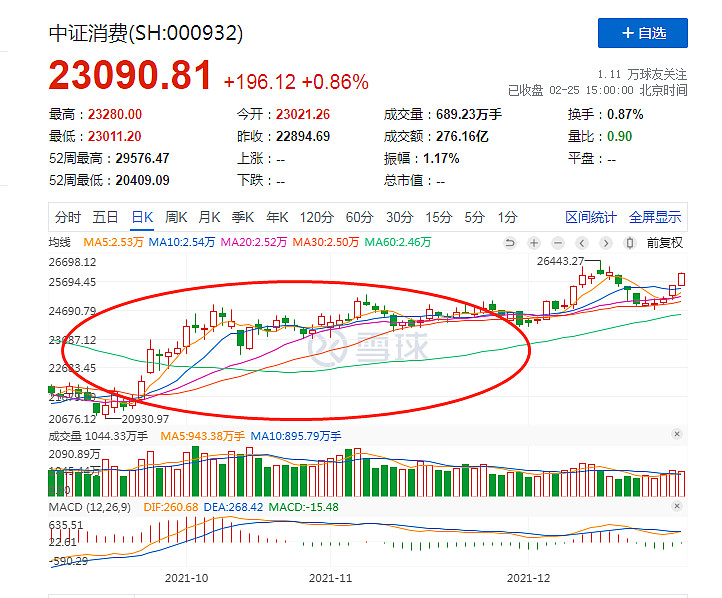Open the 周K weekly chart tab
Screen dimensions: 722x598
[176, 217]
